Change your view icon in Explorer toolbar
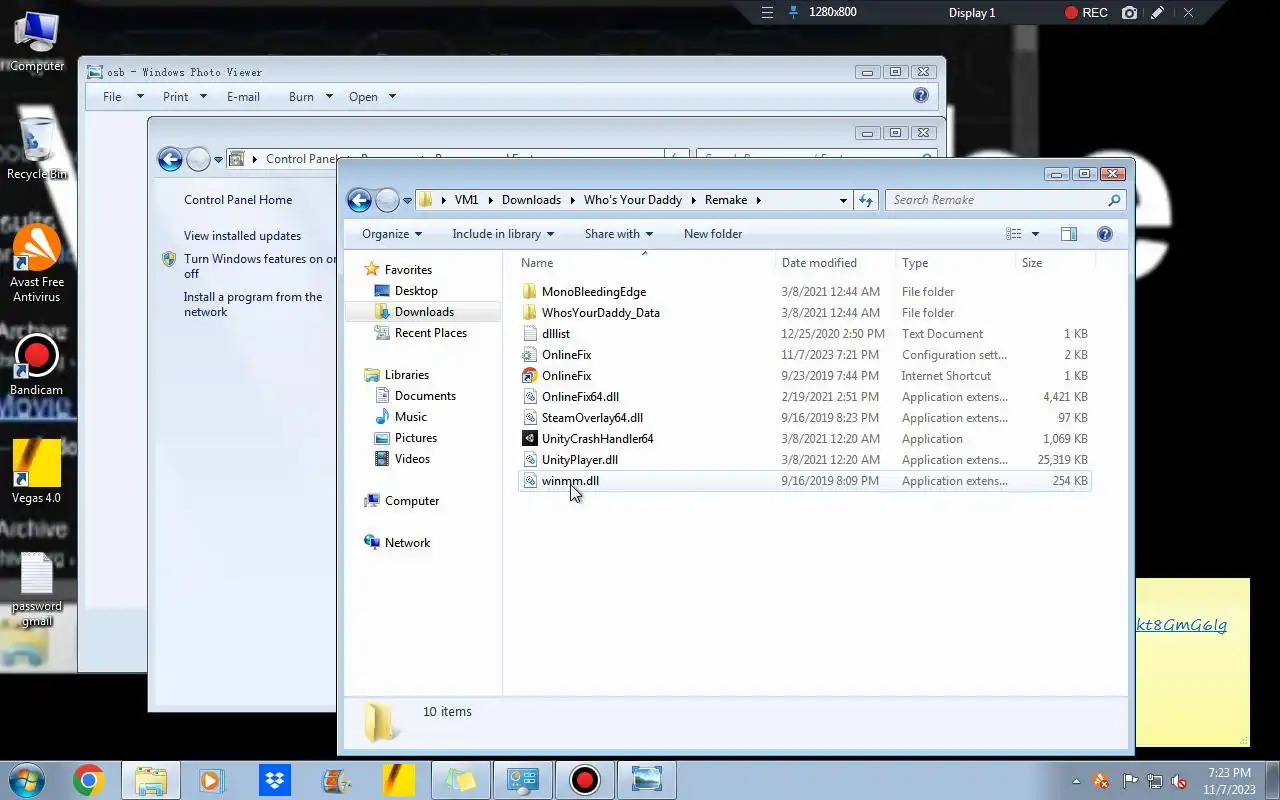Viewport: 1280px width, 800px height. (x=1013, y=234)
